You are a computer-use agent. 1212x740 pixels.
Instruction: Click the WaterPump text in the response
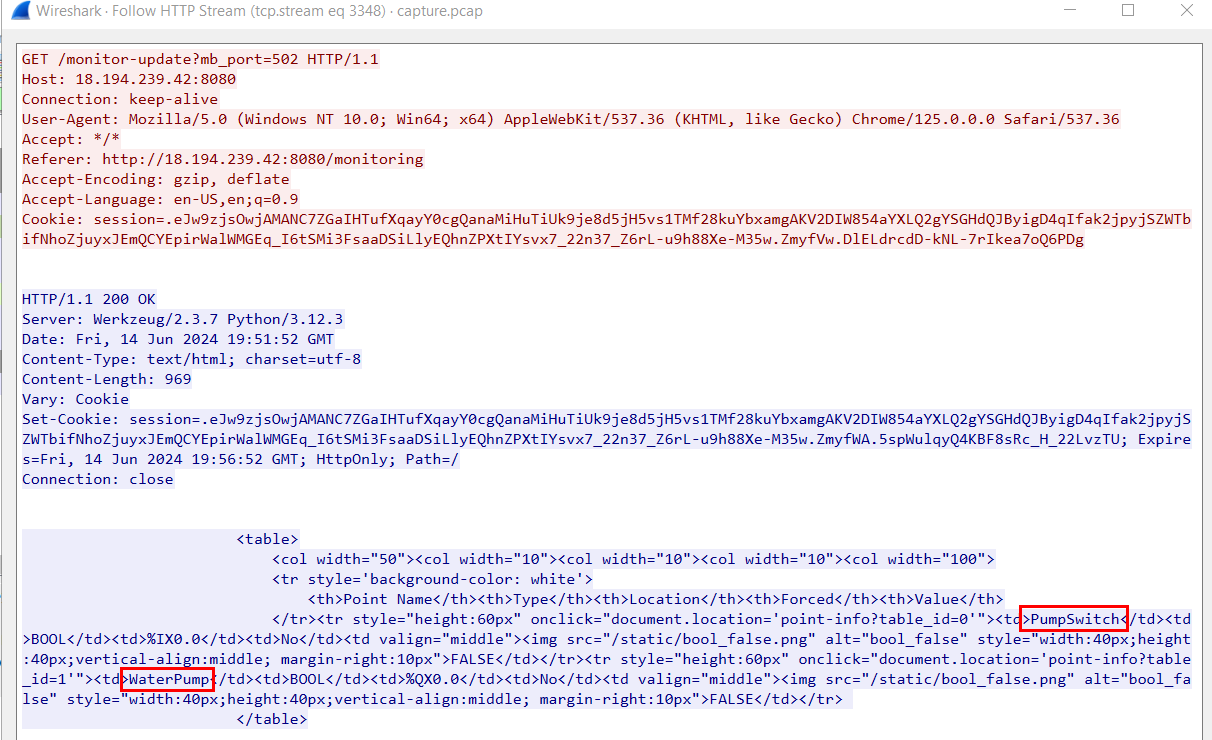(169, 679)
